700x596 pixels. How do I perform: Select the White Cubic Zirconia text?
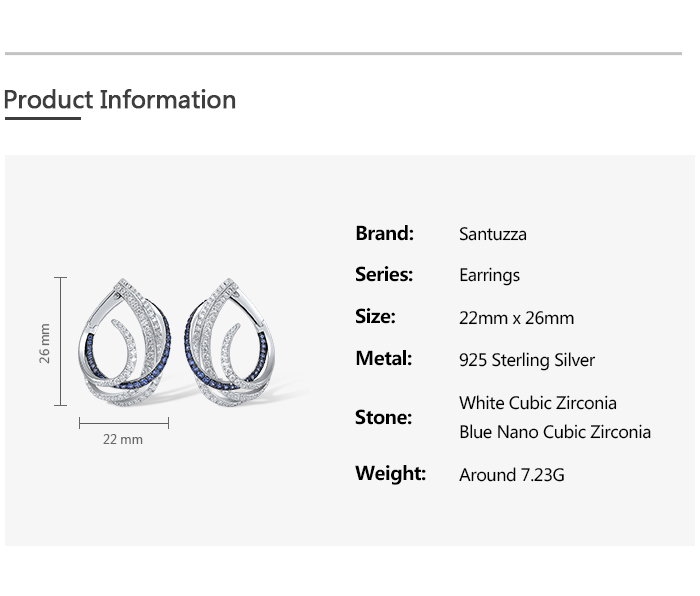538,403
